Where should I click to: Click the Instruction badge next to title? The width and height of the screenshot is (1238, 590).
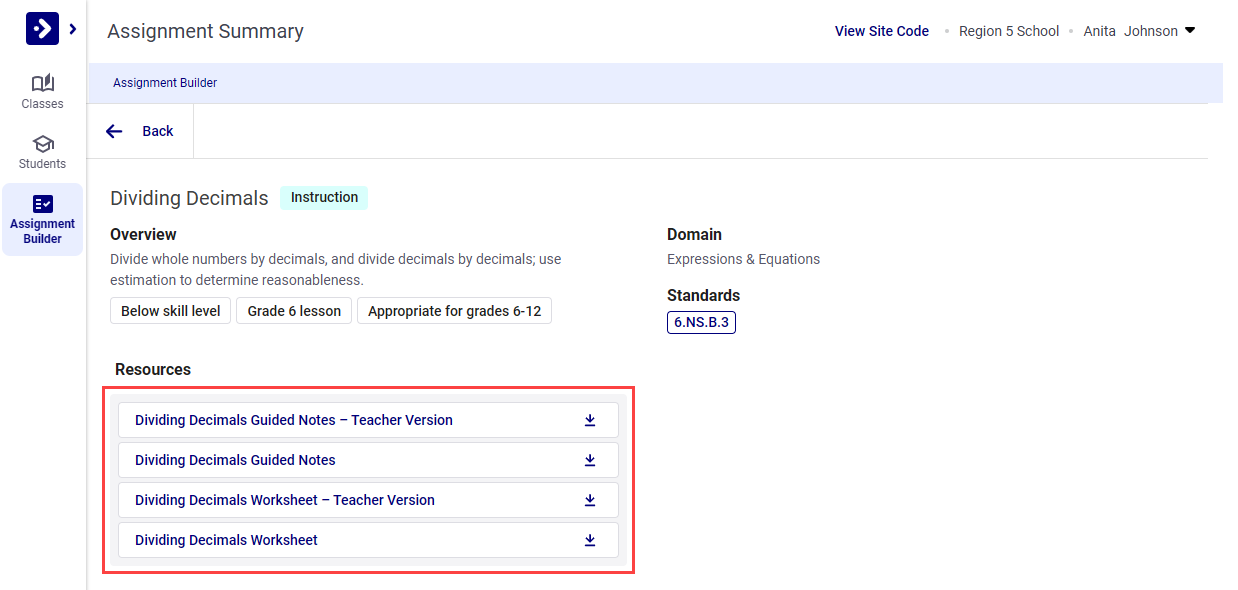pos(324,197)
